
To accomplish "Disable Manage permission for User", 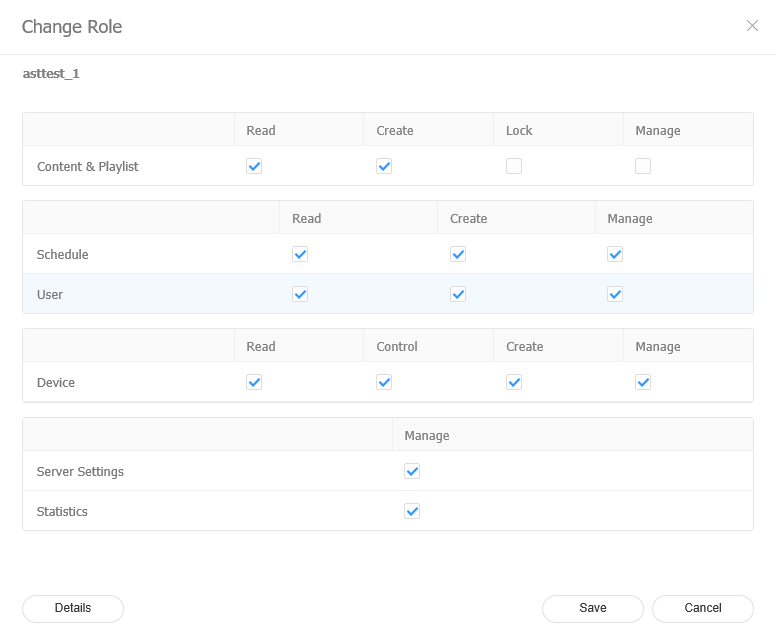I will pyautogui.click(x=615, y=295).
